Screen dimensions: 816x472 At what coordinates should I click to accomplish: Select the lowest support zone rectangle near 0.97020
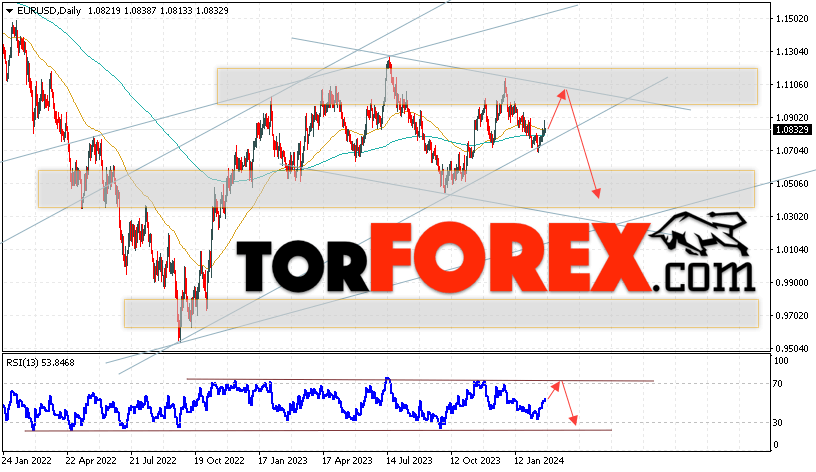(441, 313)
